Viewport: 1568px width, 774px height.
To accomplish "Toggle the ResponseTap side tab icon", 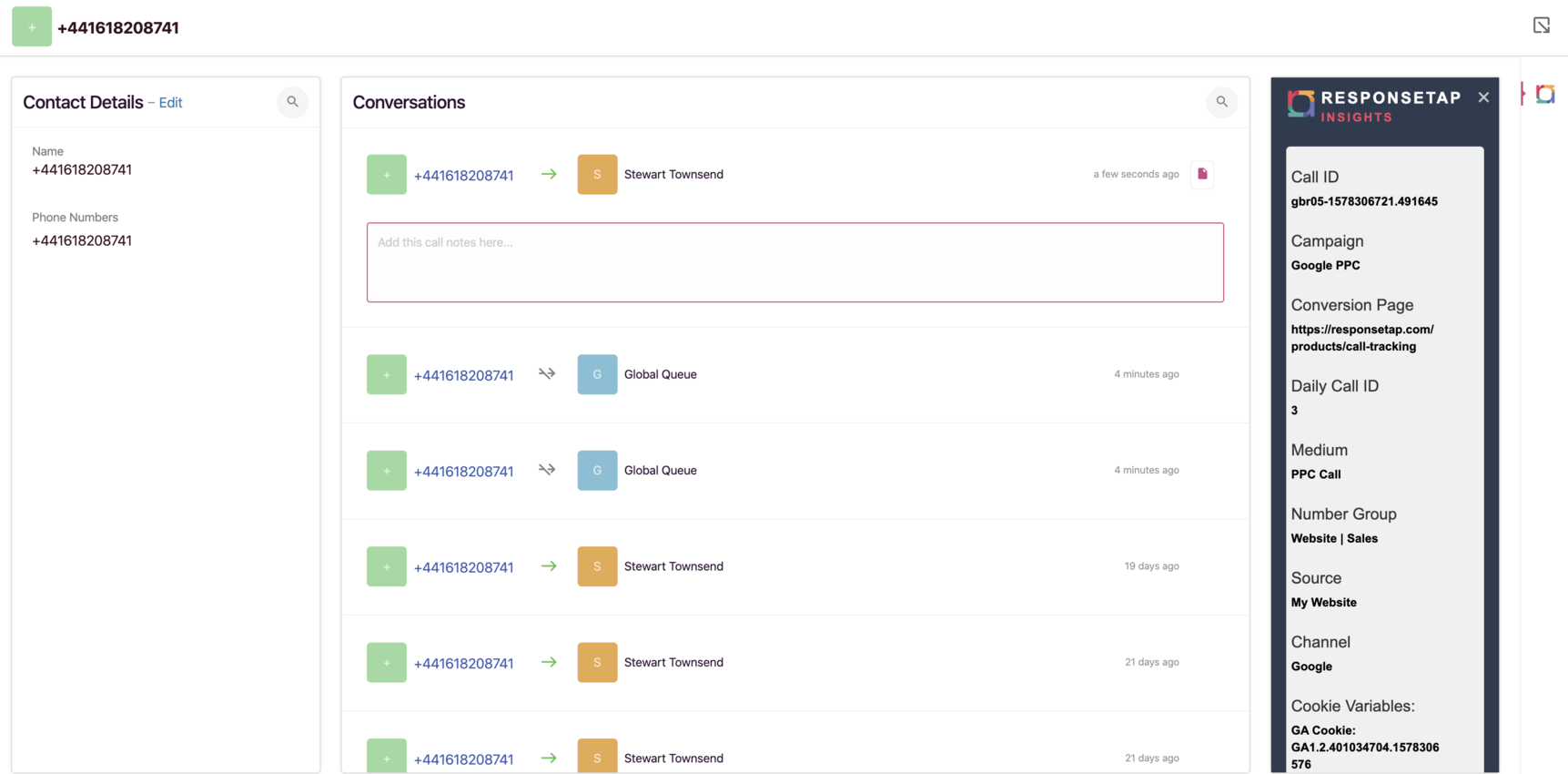I will click(x=1544, y=94).
